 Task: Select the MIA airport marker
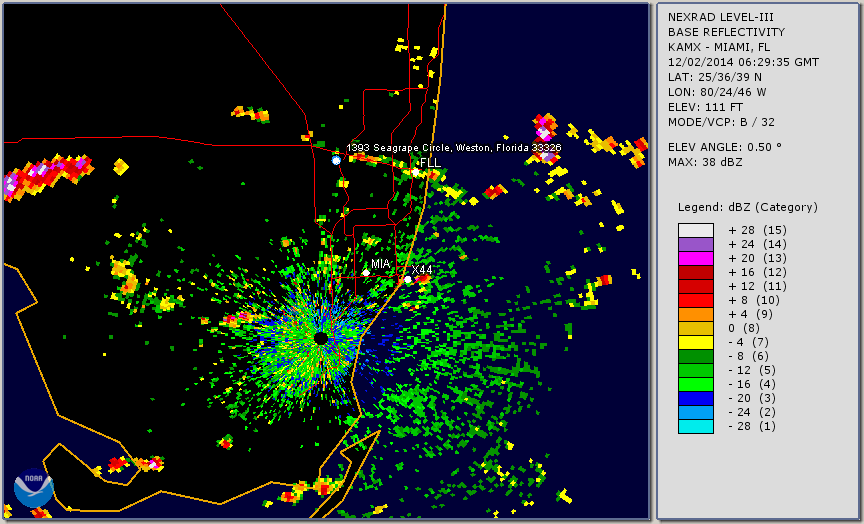coord(366,273)
